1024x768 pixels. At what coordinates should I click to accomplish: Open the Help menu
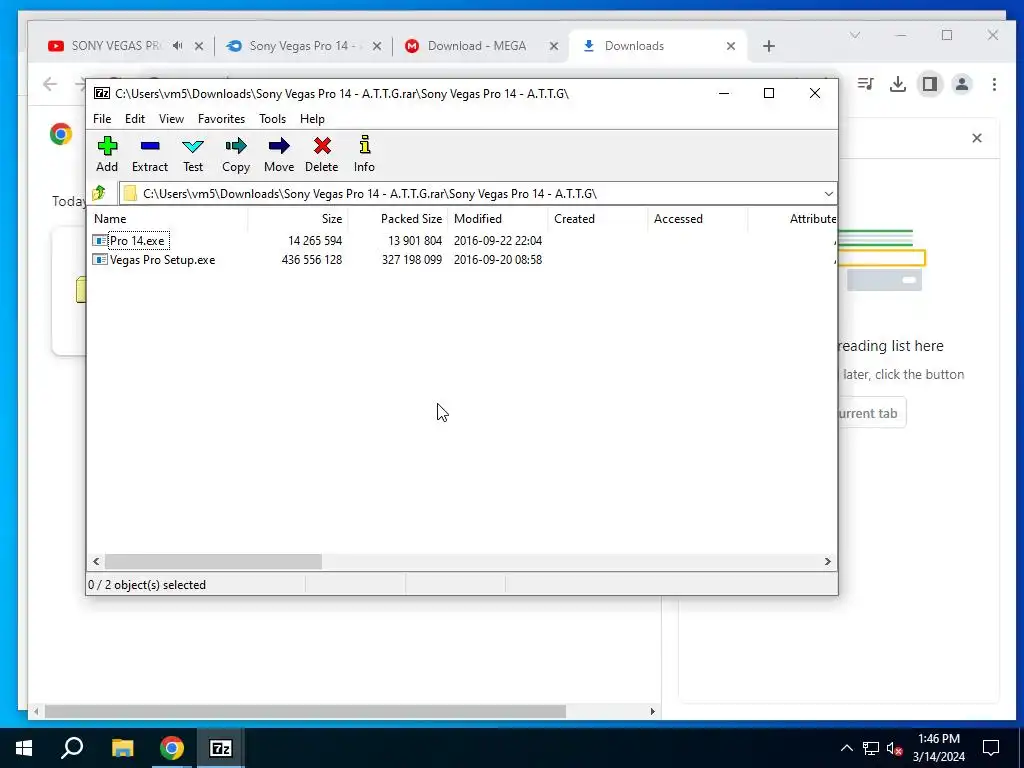point(312,119)
